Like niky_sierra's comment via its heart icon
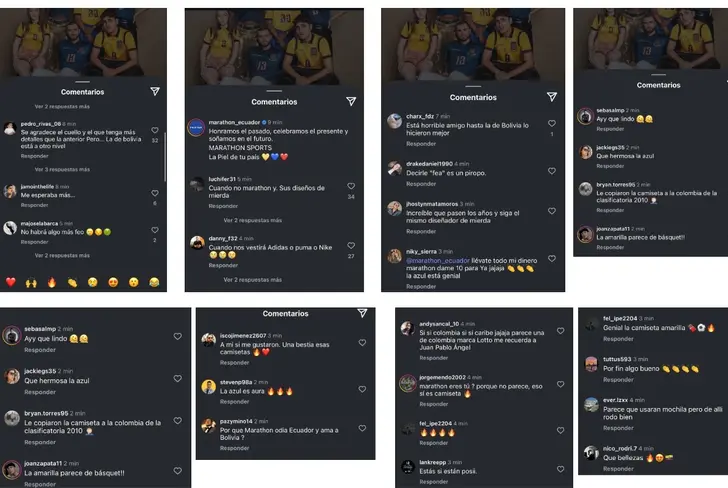This screenshot has width=728, height=488. coord(552,259)
